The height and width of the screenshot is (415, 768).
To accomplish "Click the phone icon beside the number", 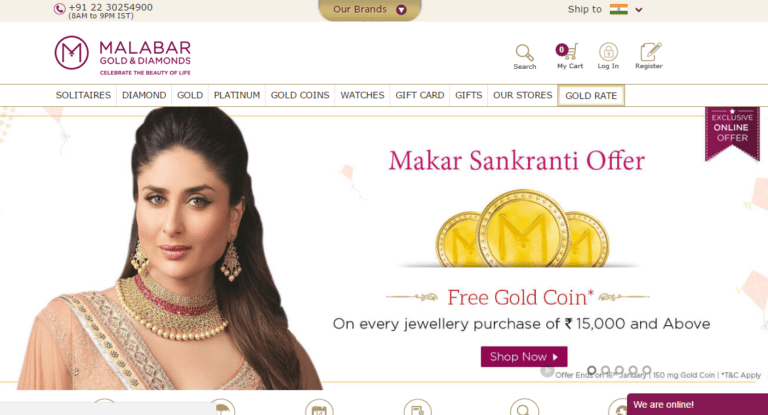I will pyautogui.click(x=59, y=9).
